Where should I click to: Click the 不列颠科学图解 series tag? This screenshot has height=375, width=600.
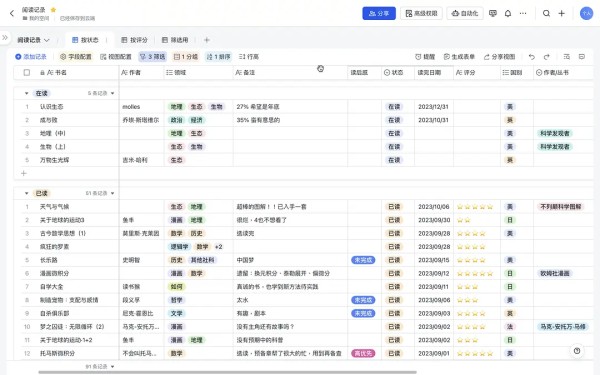click(x=561, y=207)
